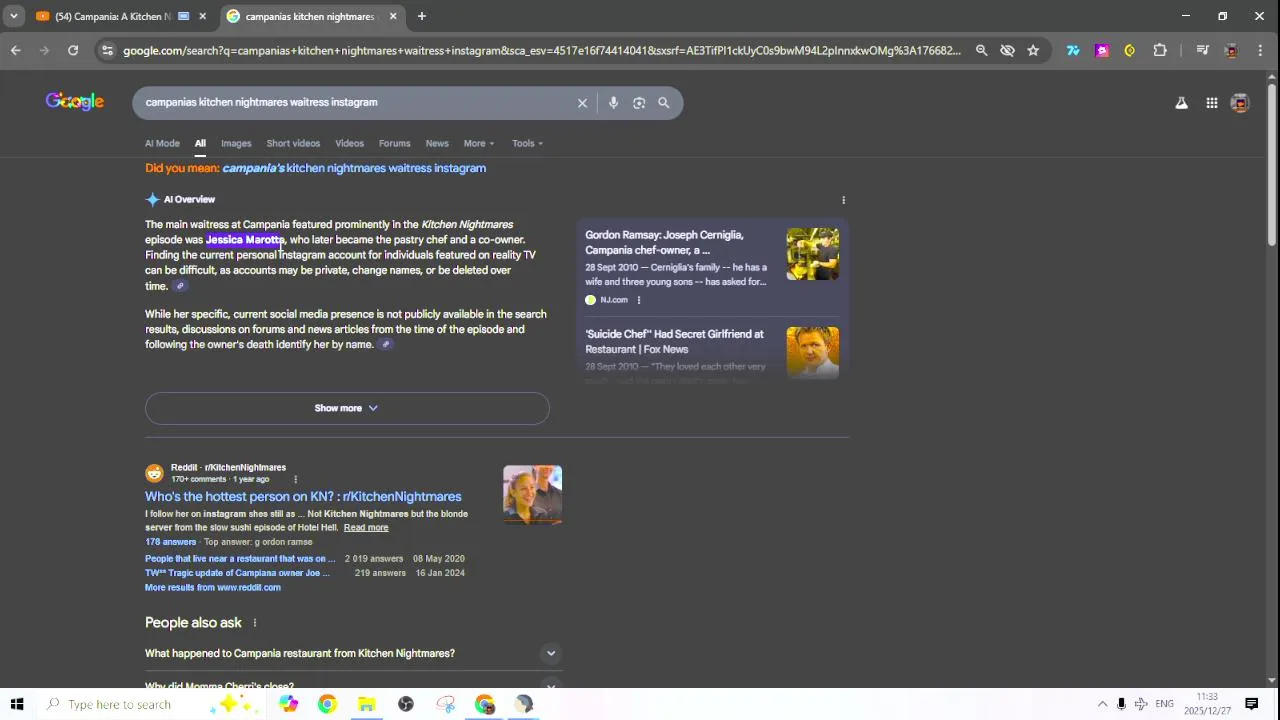Click the NJ.com article thumbnail
The image size is (1280, 720).
tap(812, 254)
